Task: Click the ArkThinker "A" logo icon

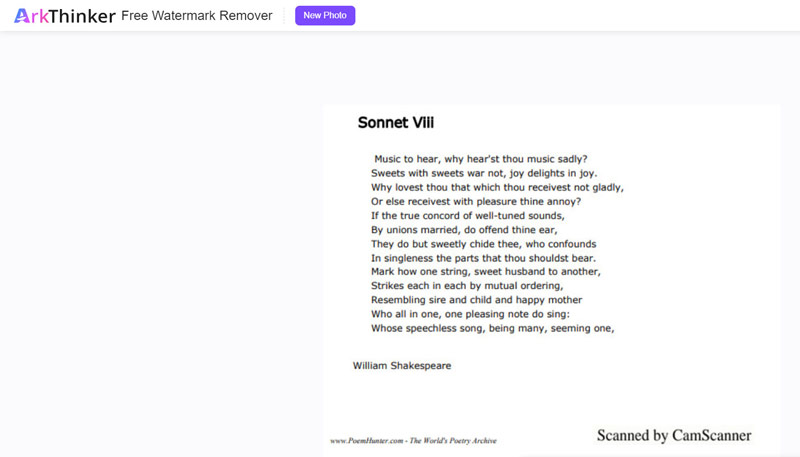Action: (22, 16)
